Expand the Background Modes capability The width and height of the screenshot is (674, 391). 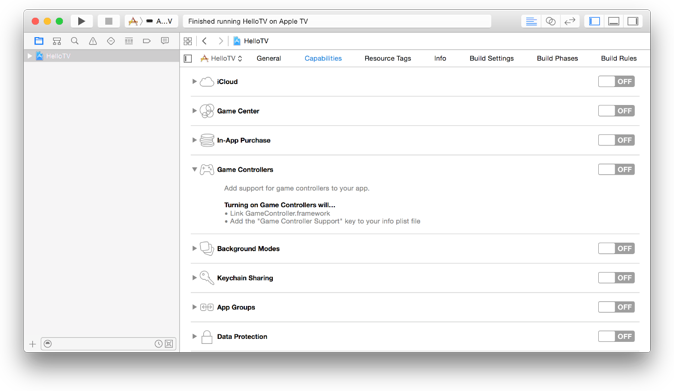(x=194, y=248)
